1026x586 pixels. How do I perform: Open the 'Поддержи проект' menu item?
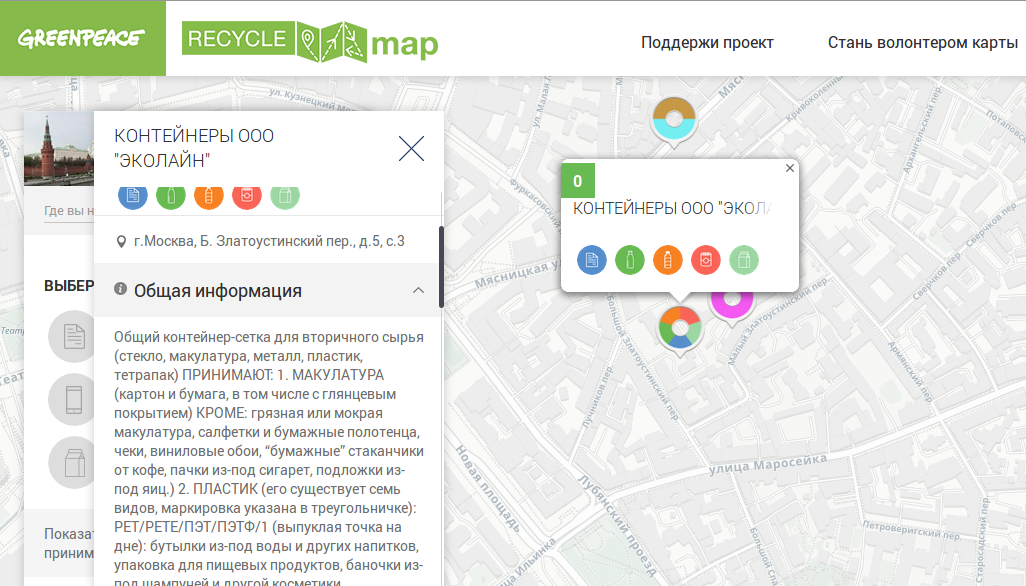point(707,43)
